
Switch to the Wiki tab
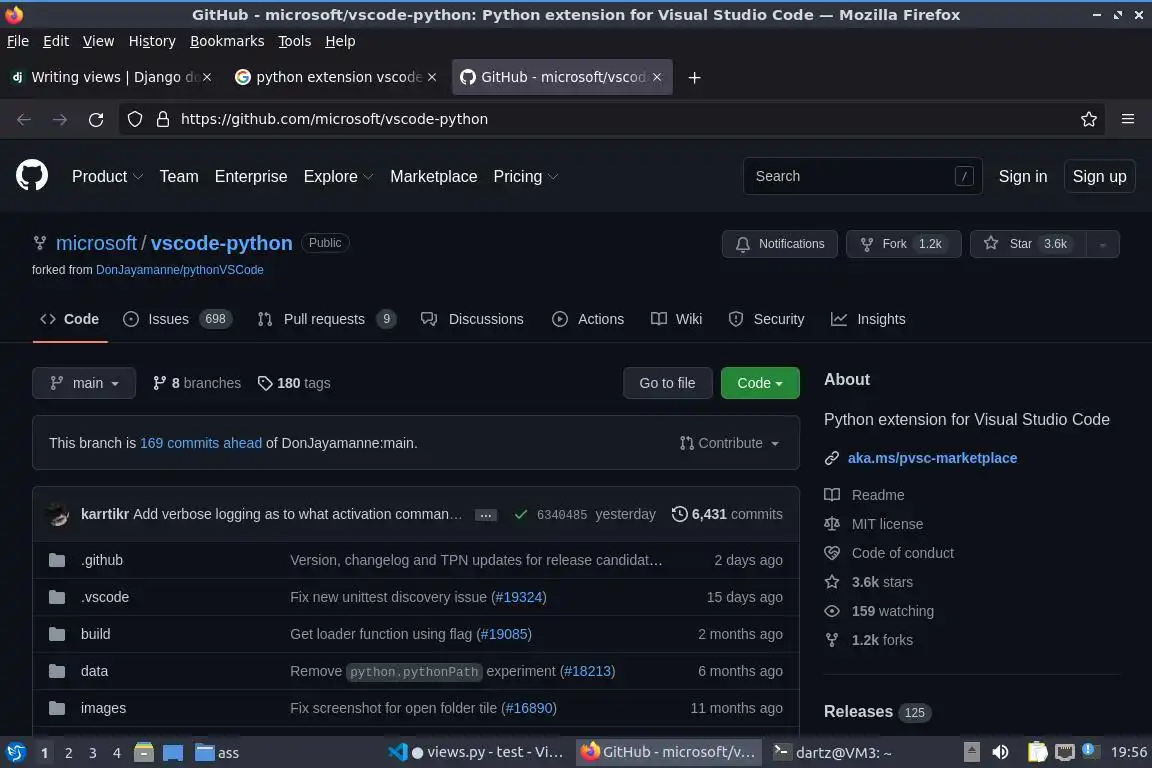(677, 319)
